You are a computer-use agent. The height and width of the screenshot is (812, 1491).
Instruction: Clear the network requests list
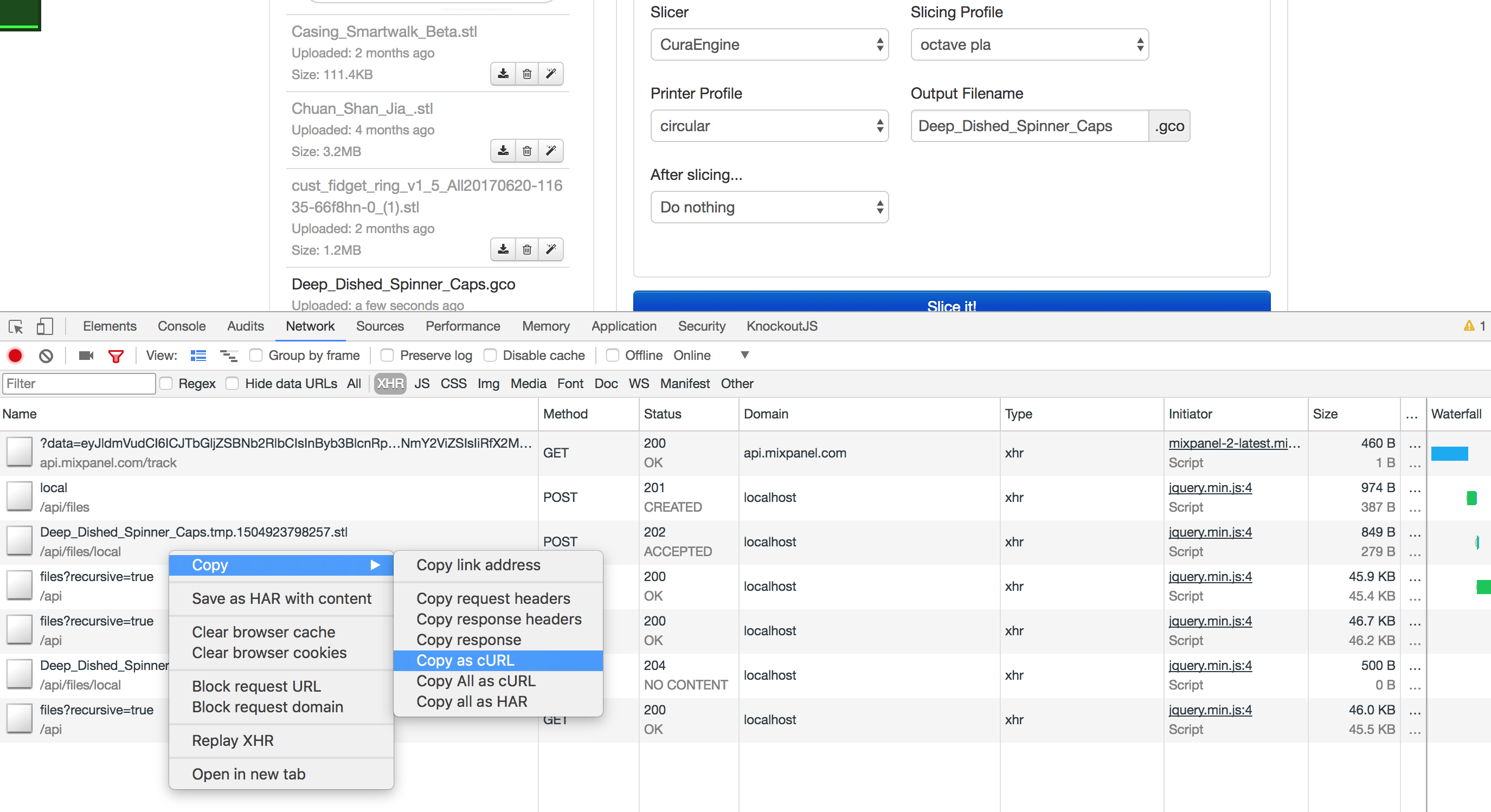46,356
